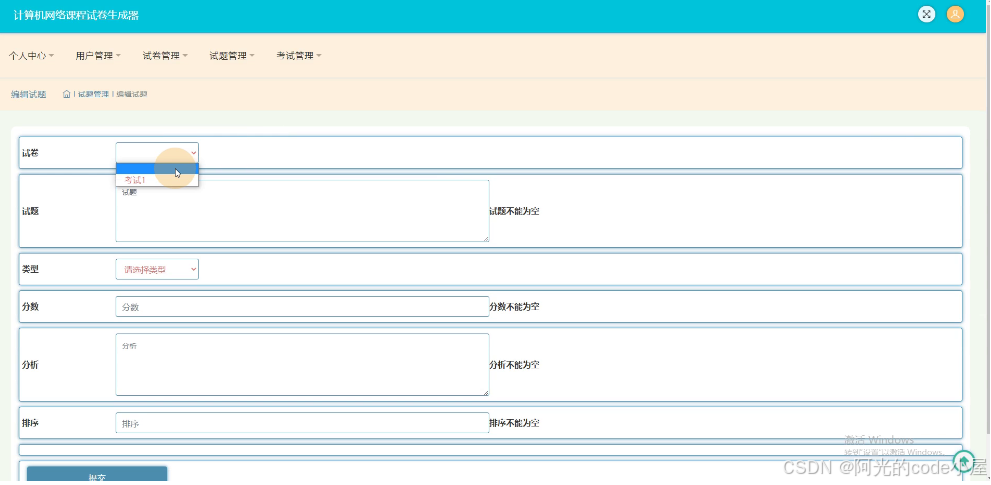
Task: Open the 请选择类型 type dropdown
Action: point(157,269)
